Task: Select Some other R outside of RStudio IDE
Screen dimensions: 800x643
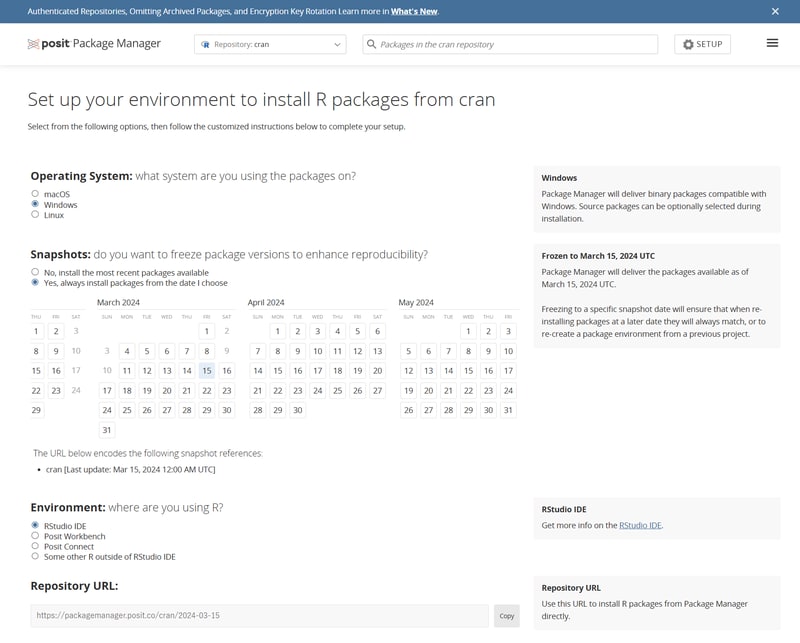Action: [35, 556]
